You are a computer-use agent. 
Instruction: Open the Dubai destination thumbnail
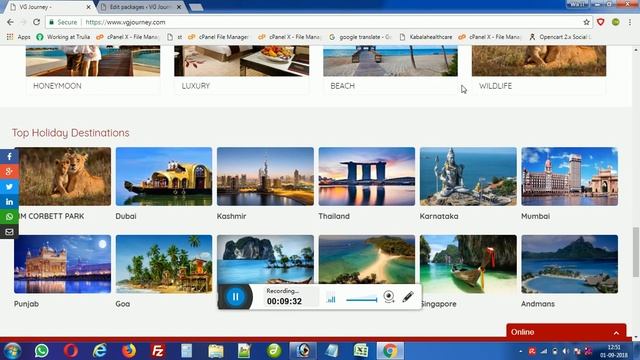pyautogui.click(x=164, y=176)
